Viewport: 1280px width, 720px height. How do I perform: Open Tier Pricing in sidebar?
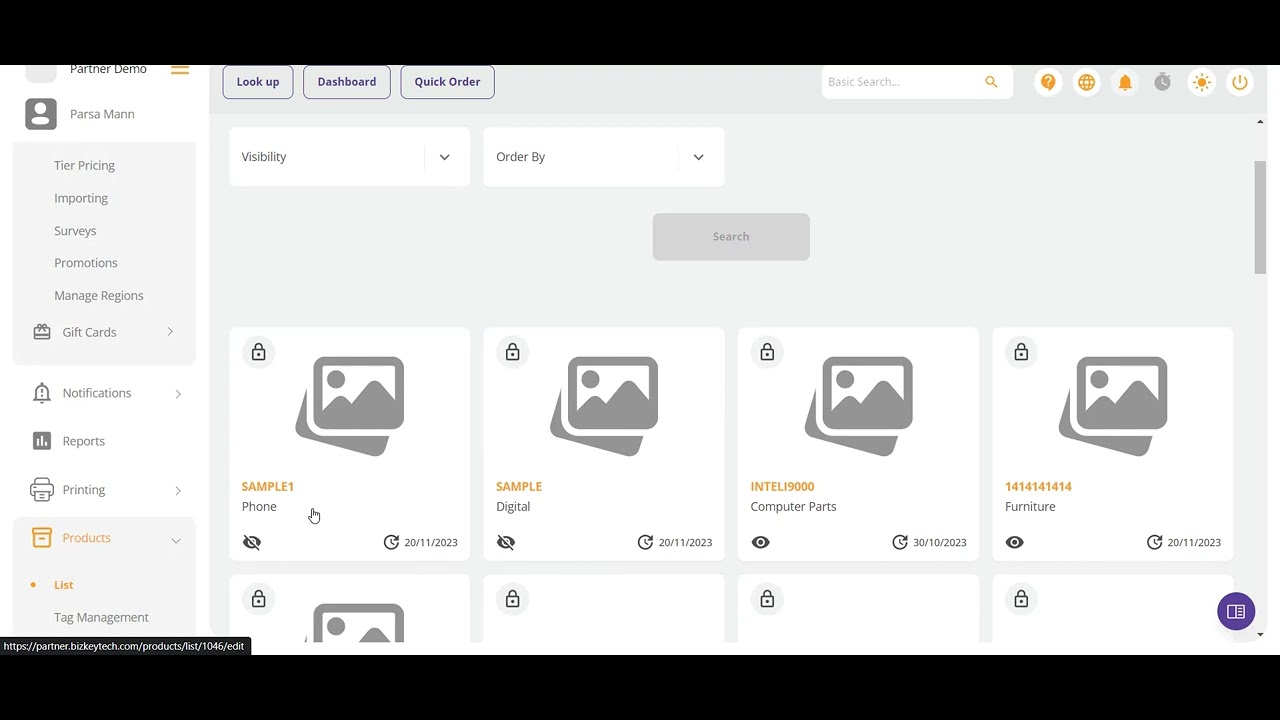coord(84,166)
